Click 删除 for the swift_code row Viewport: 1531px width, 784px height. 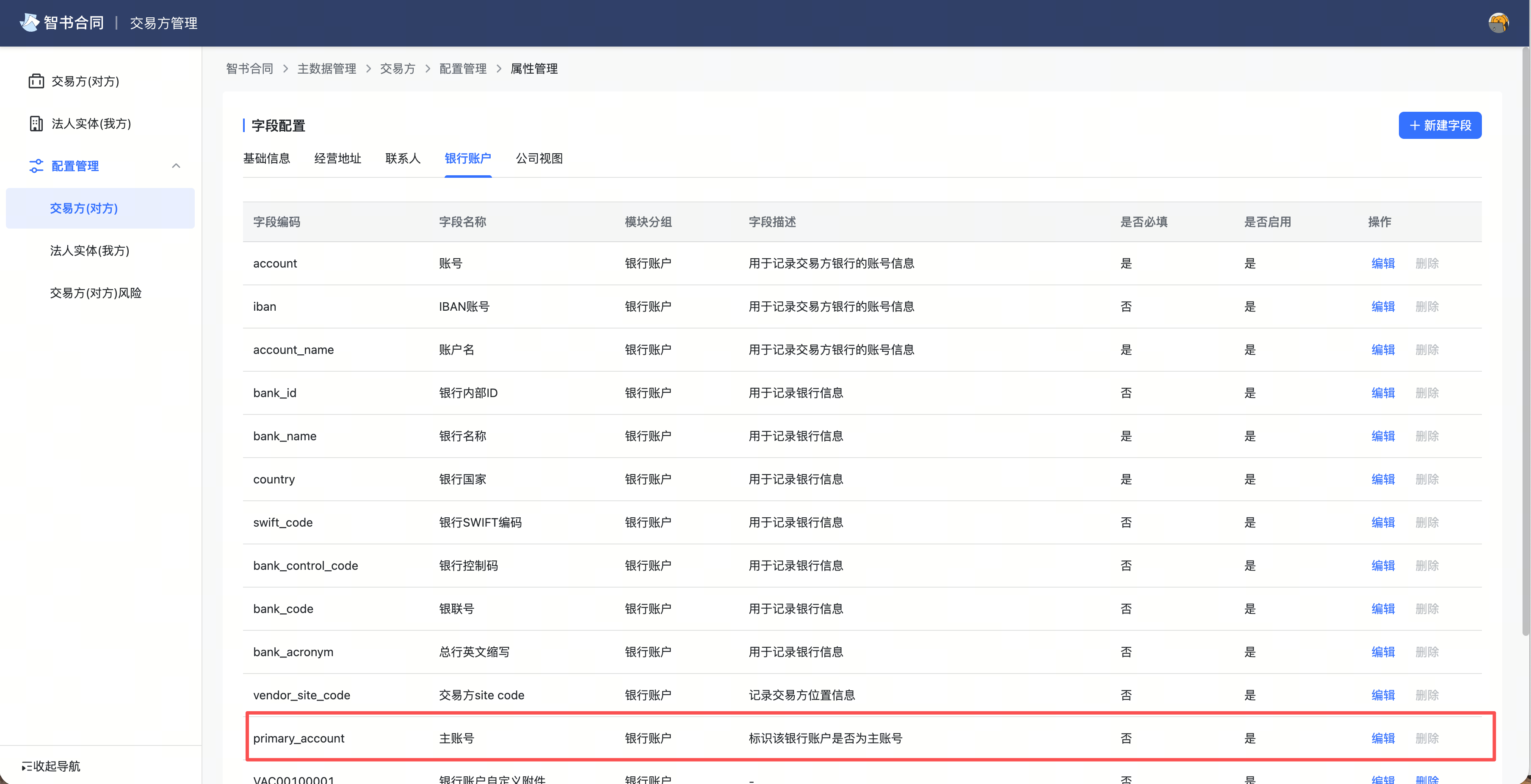point(1427,522)
